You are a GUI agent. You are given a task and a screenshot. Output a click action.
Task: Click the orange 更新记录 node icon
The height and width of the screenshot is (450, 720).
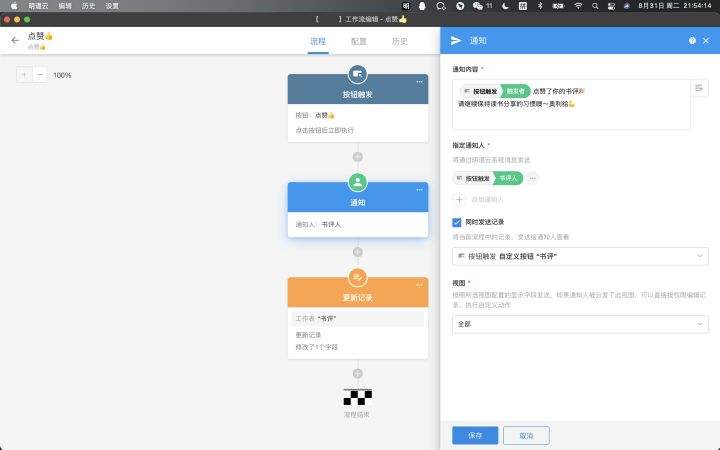coord(357,277)
